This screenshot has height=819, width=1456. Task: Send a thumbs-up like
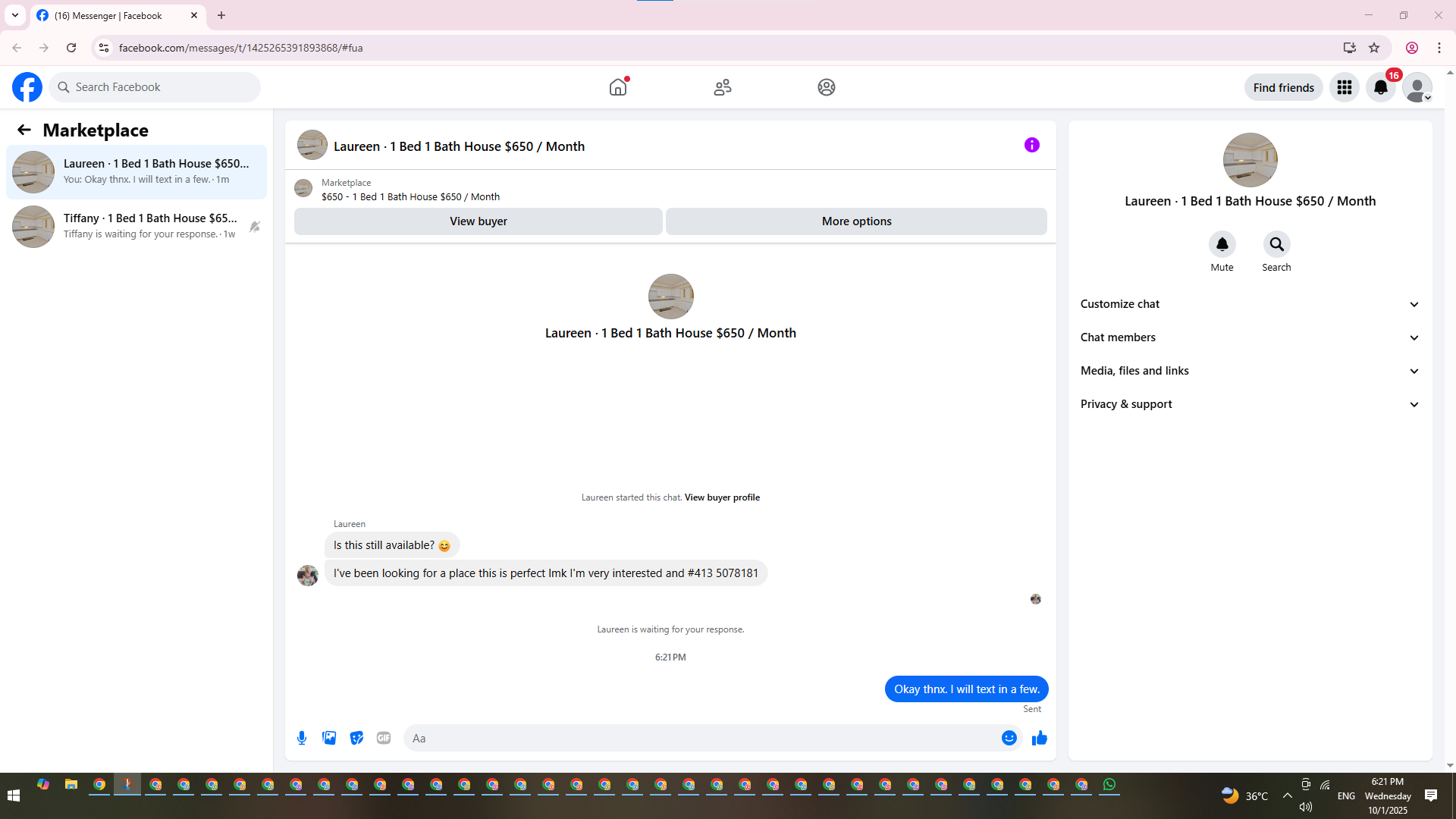1040,738
